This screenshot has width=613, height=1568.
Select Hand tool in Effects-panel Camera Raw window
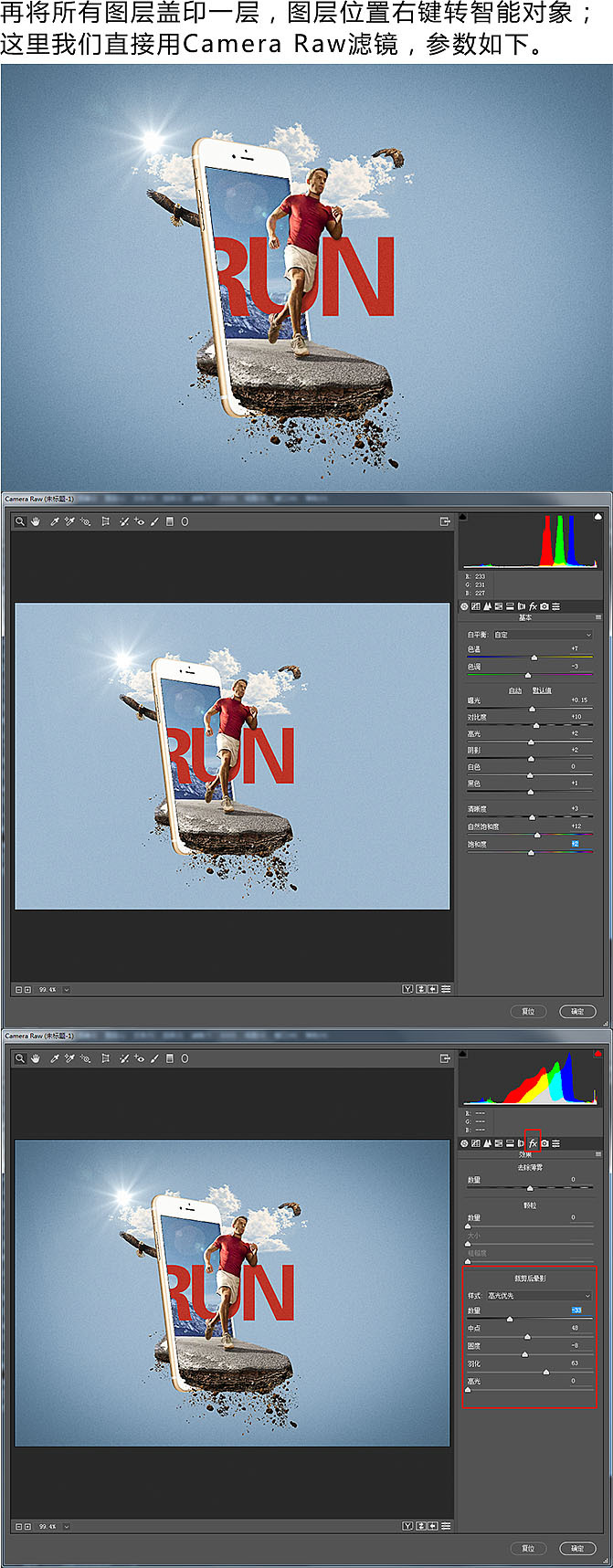click(x=36, y=1058)
